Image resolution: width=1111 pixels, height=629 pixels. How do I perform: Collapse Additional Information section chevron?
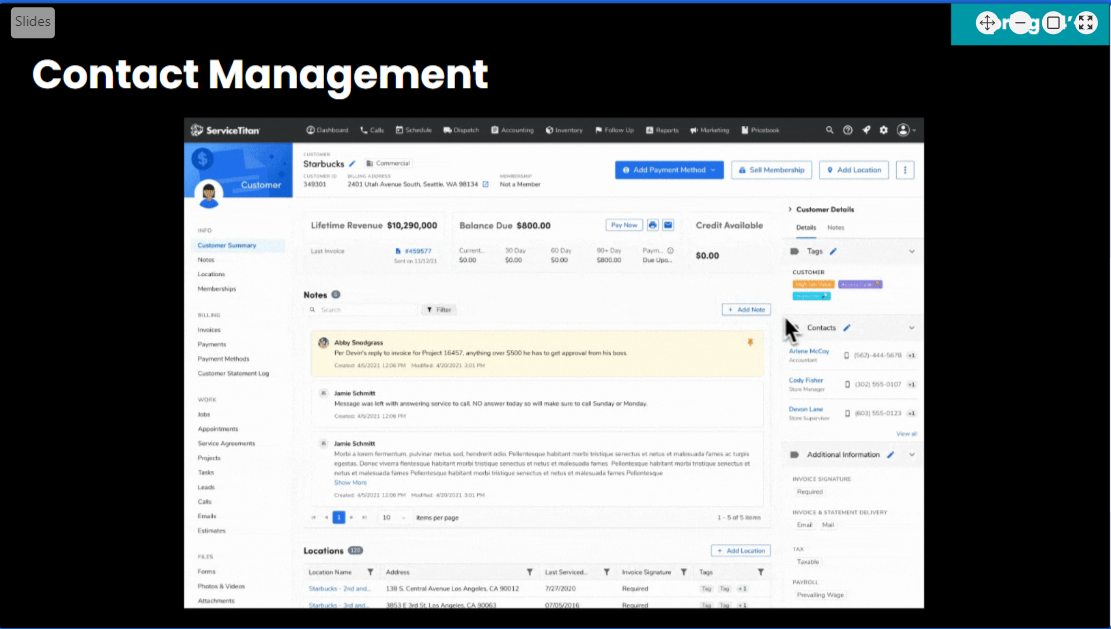pos(912,455)
